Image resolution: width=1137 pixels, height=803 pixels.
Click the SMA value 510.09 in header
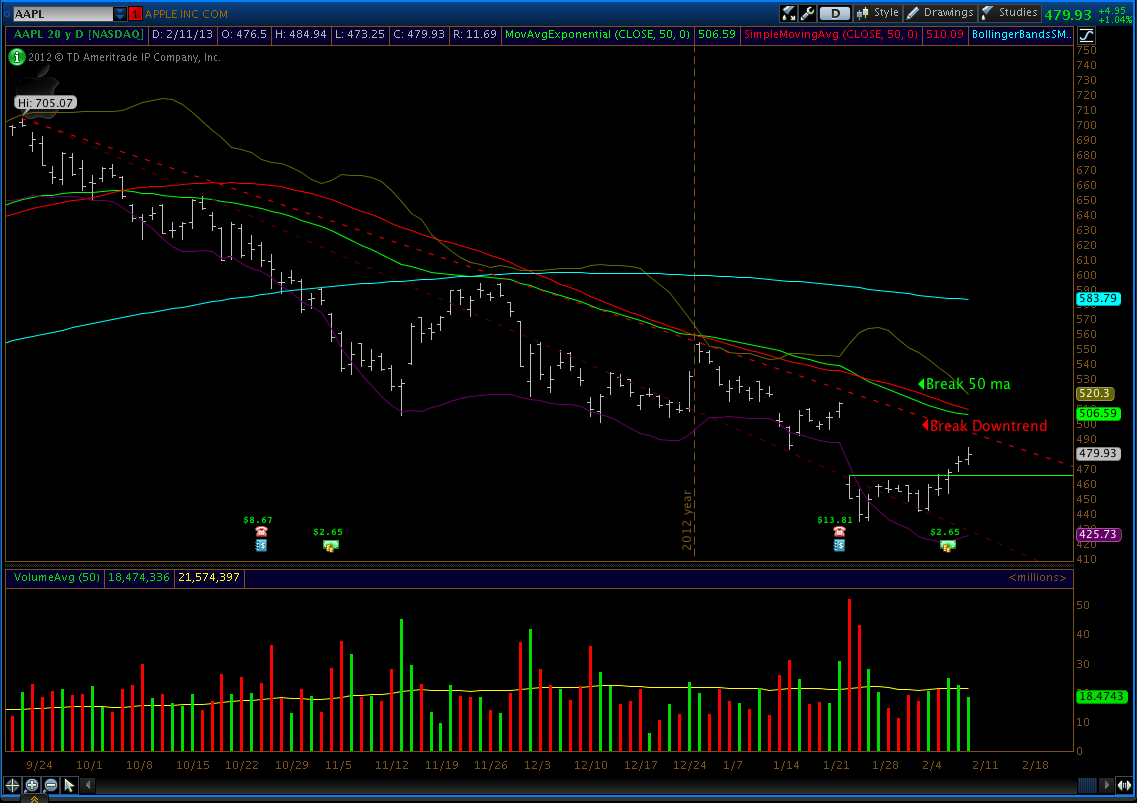click(x=944, y=34)
